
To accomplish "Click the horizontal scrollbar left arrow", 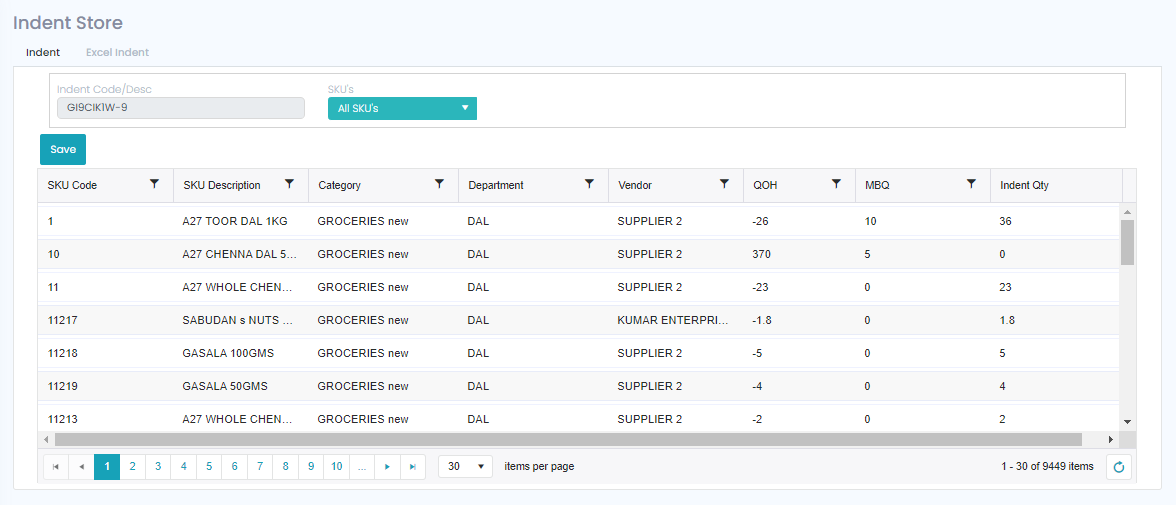I will tap(46, 439).
